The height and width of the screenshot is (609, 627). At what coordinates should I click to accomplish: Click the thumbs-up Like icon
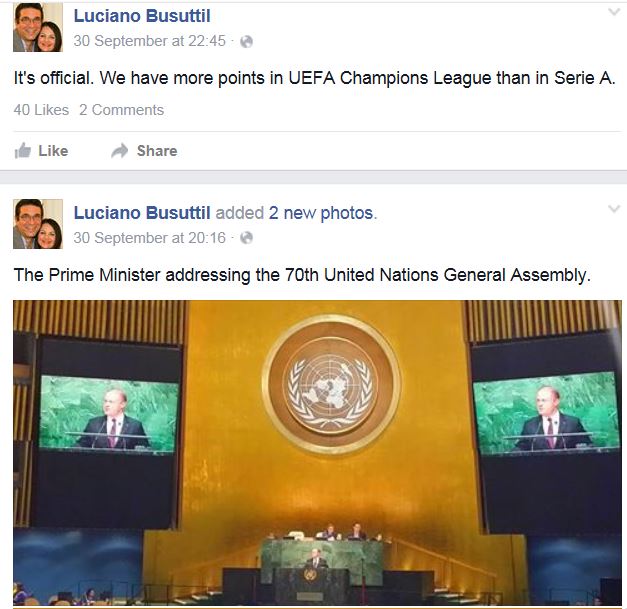click(23, 151)
